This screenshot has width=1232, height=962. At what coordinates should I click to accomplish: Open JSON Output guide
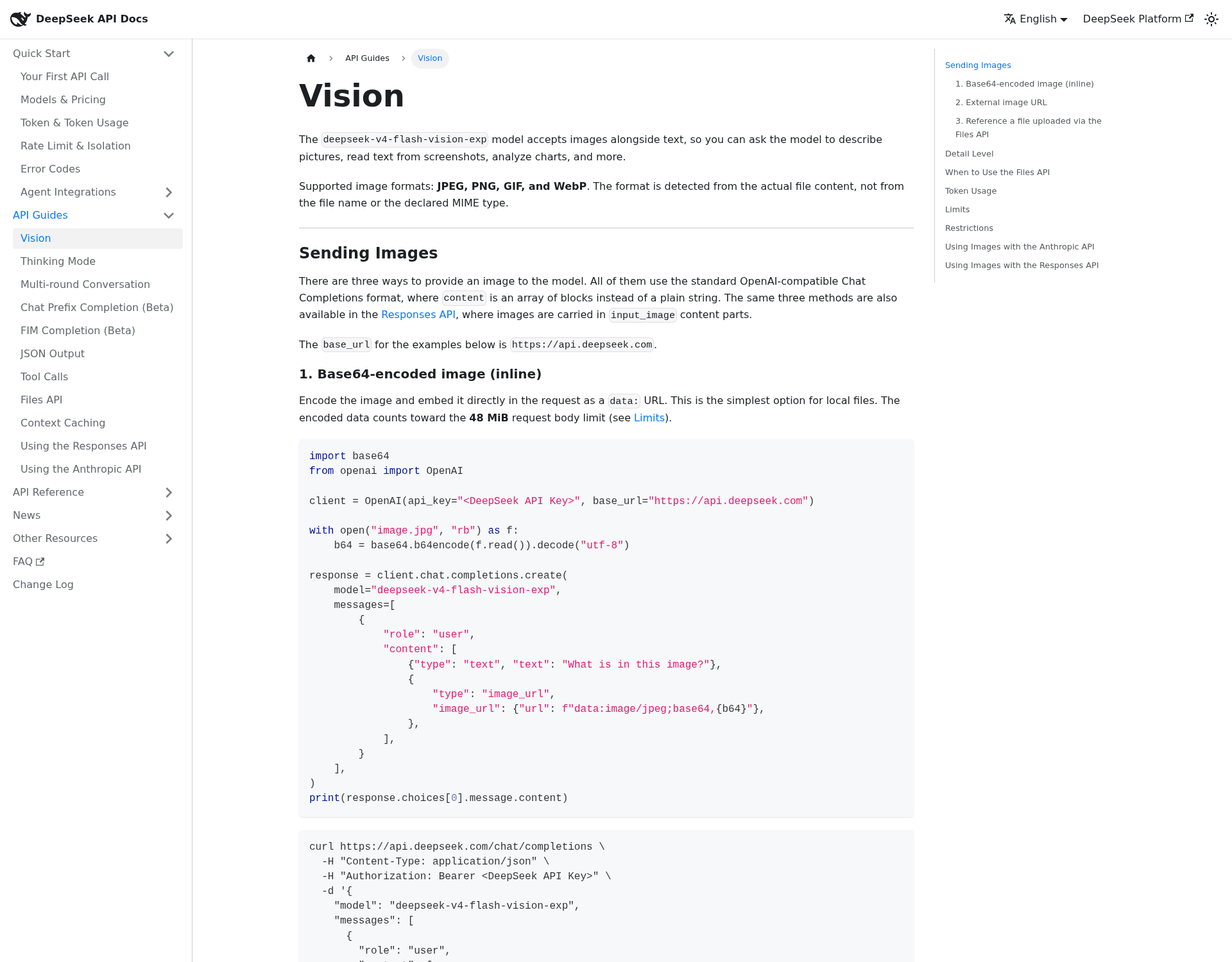coord(98,354)
